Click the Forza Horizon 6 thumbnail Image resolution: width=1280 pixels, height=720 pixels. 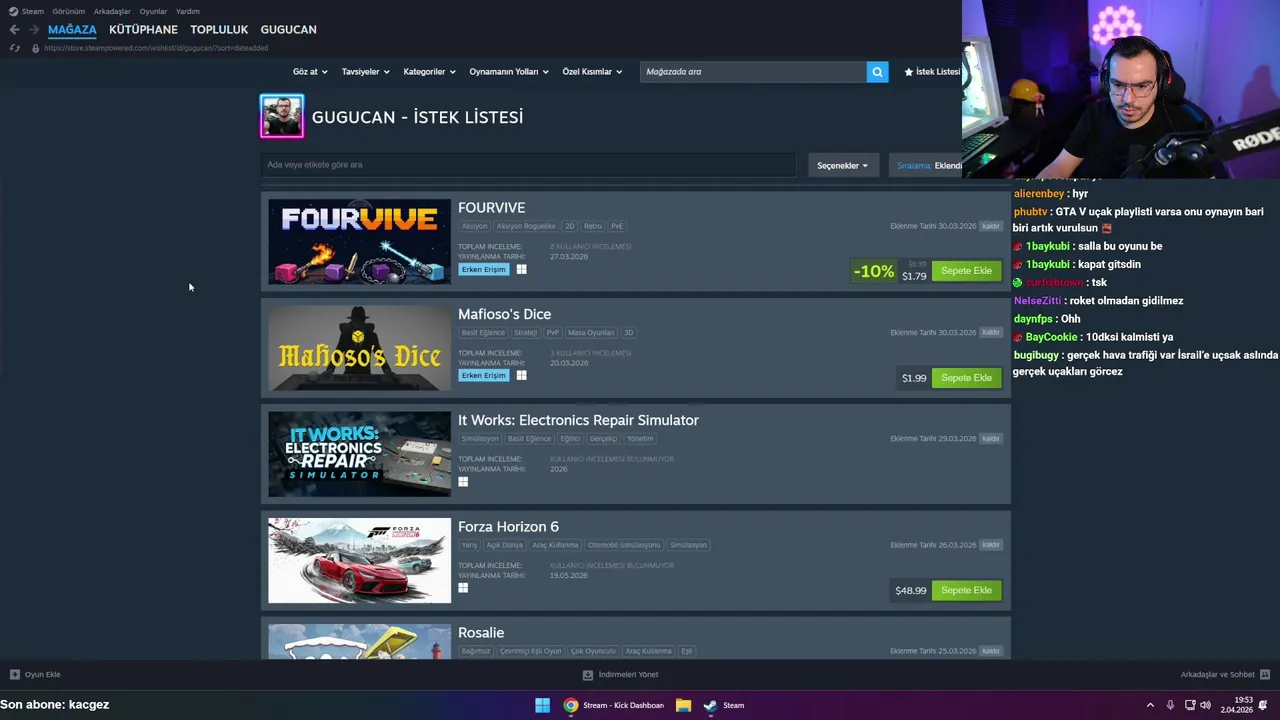pyautogui.click(x=359, y=560)
